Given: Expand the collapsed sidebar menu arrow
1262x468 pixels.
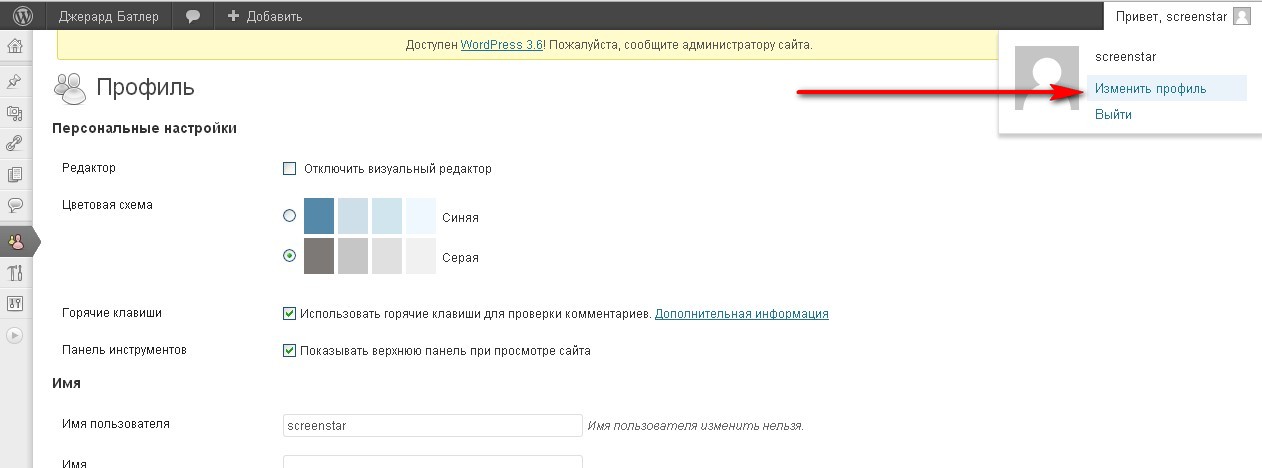Looking at the screenshot, I should point(15,336).
